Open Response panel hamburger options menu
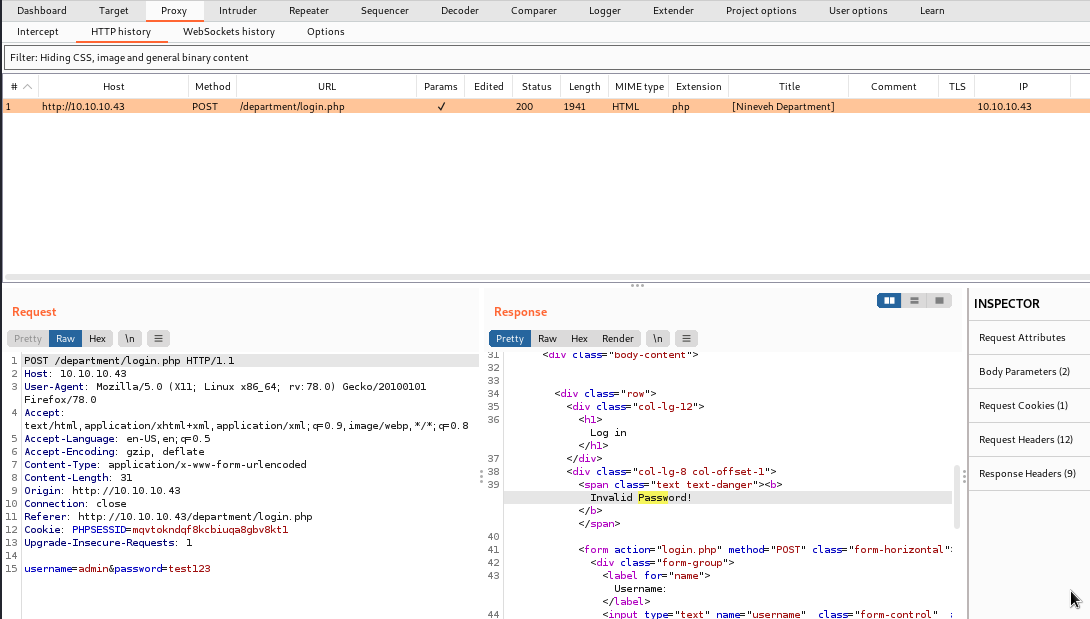This screenshot has width=1090, height=619. [686, 339]
